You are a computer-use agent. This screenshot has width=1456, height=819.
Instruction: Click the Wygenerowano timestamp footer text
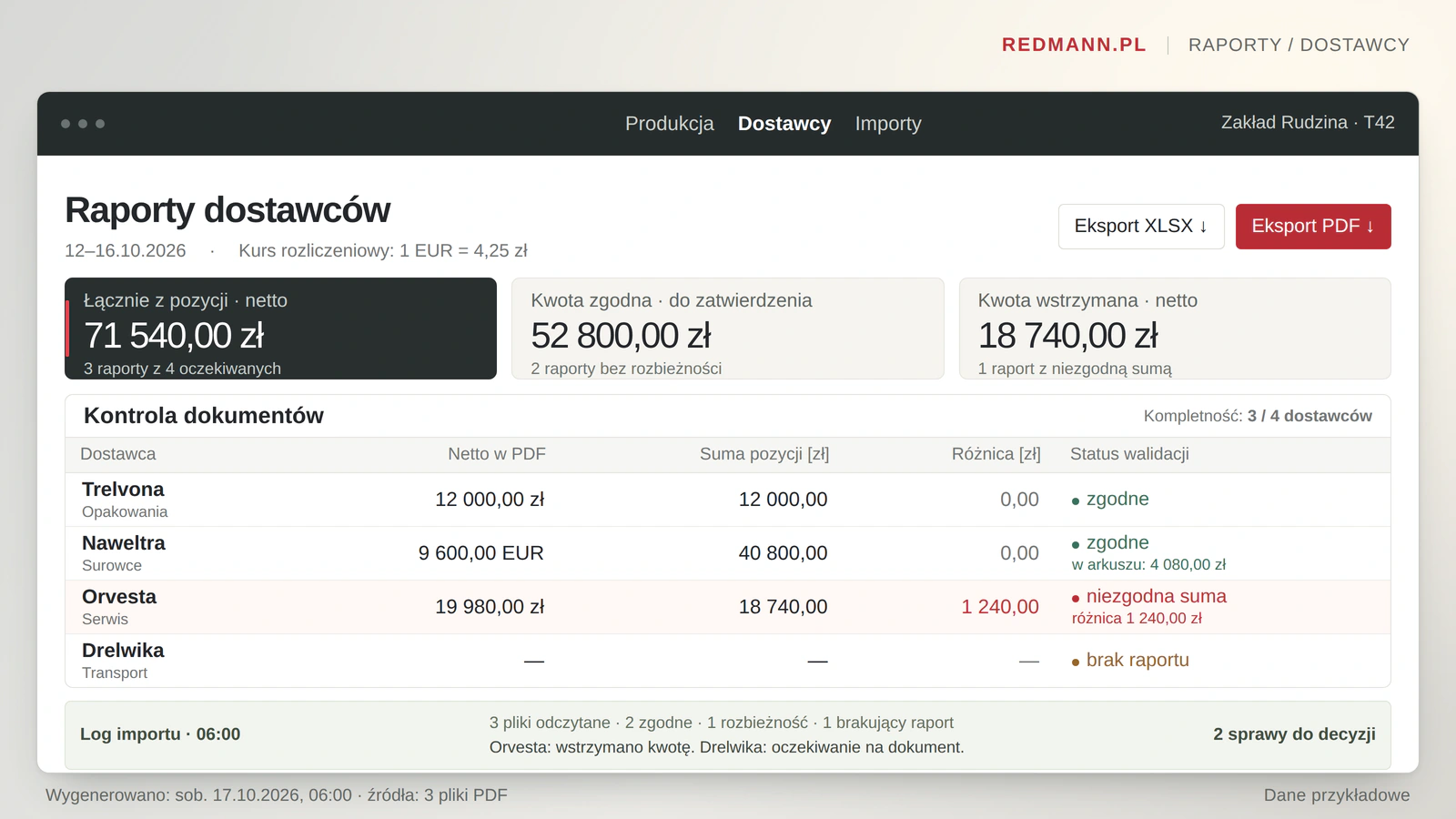coord(277,795)
